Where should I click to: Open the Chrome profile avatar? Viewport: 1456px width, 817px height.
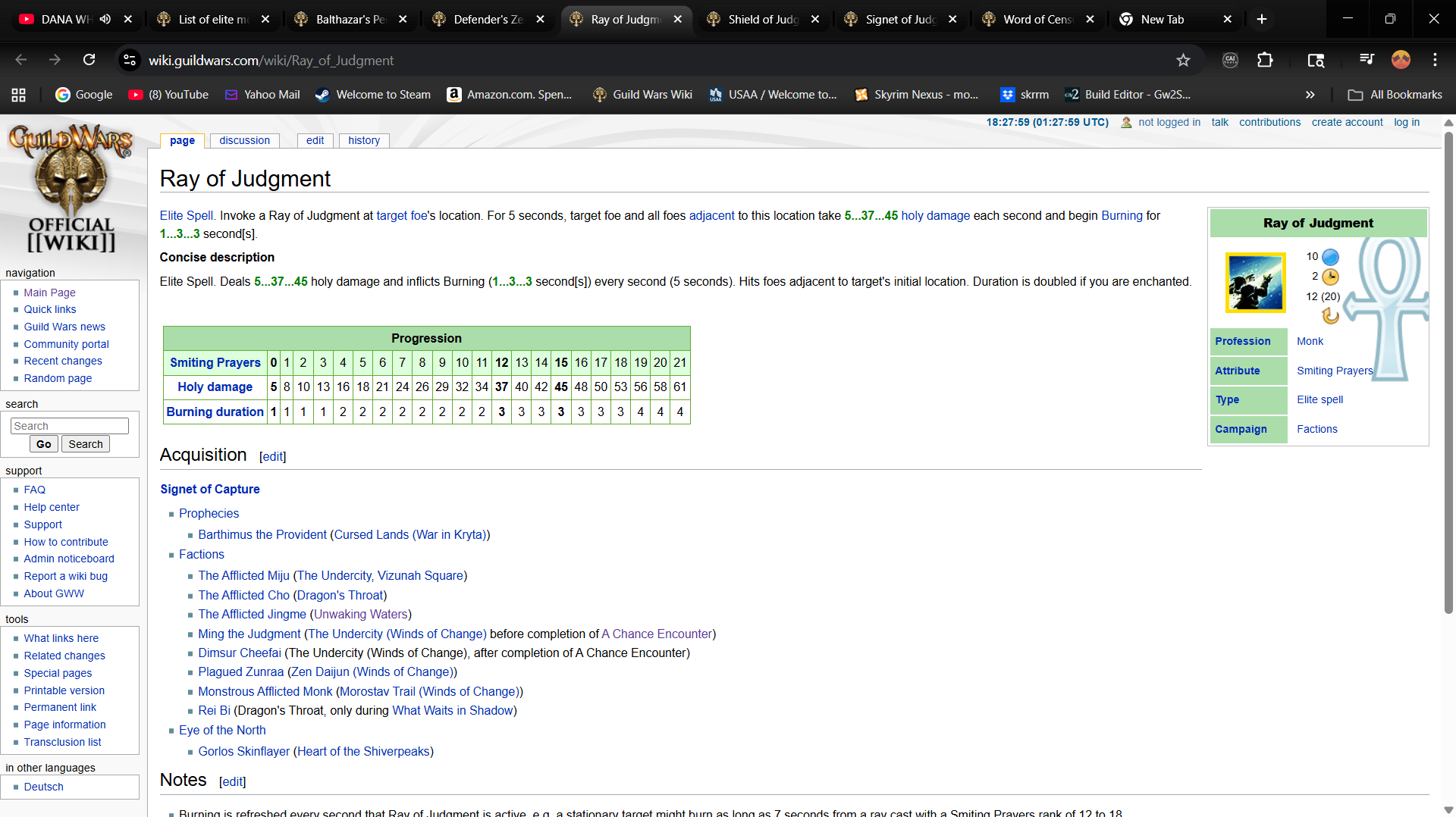(1401, 60)
